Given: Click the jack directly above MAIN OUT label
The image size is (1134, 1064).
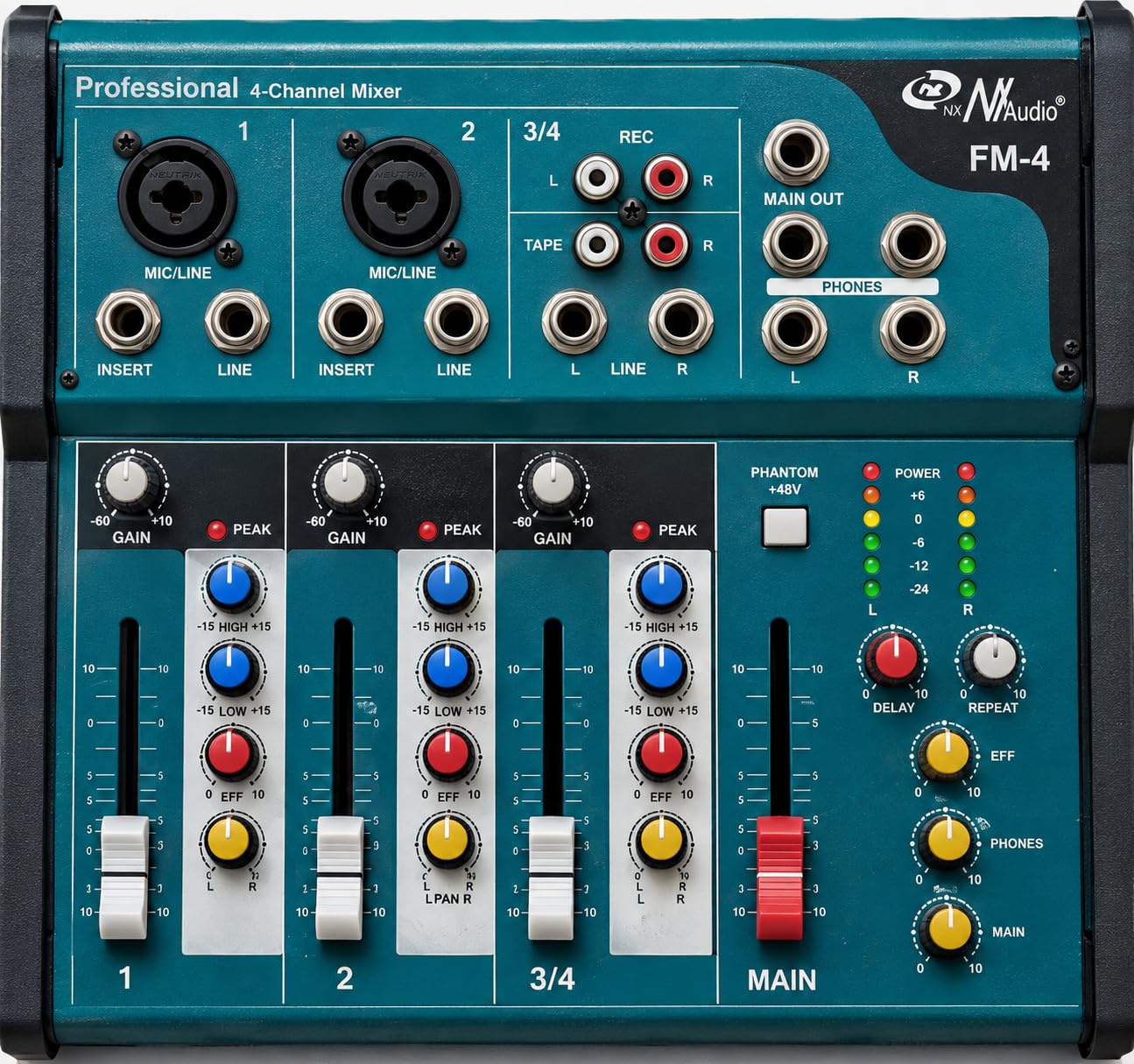Looking at the screenshot, I should tap(796, 152).
